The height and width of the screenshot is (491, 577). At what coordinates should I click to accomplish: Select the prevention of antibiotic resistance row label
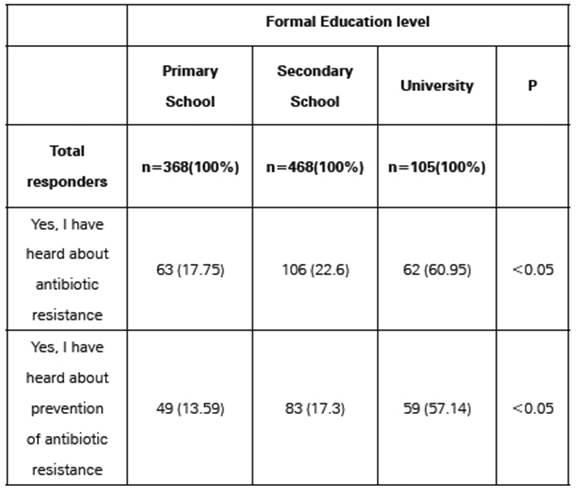(67, 408)
